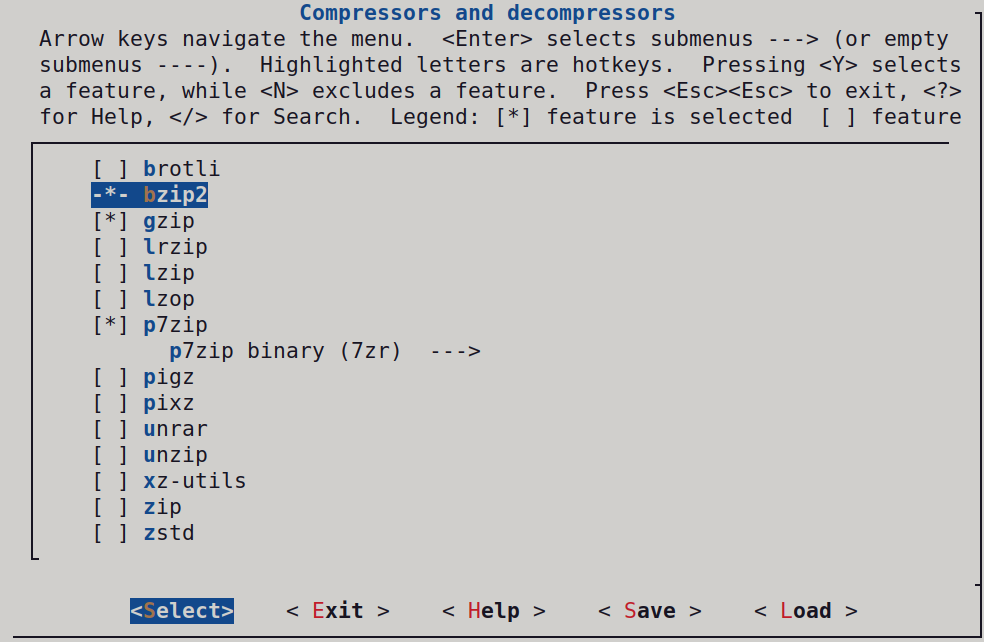The height and width of the screenshot is (642, 984).
Task: Select the zstd menu entry
Action: click(168, 533)
